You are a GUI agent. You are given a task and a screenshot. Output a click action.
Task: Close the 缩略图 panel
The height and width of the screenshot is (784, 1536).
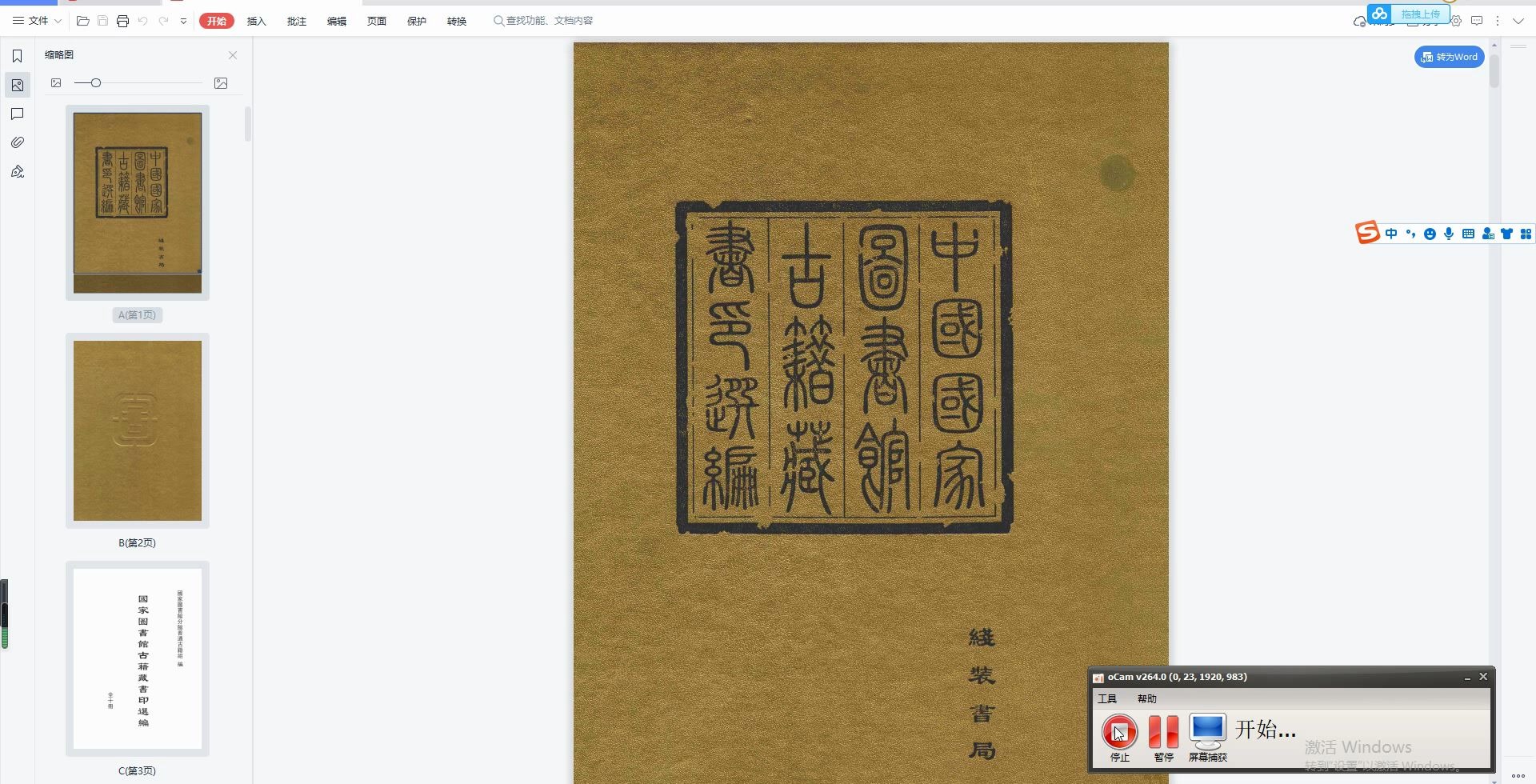pos(233,55)
